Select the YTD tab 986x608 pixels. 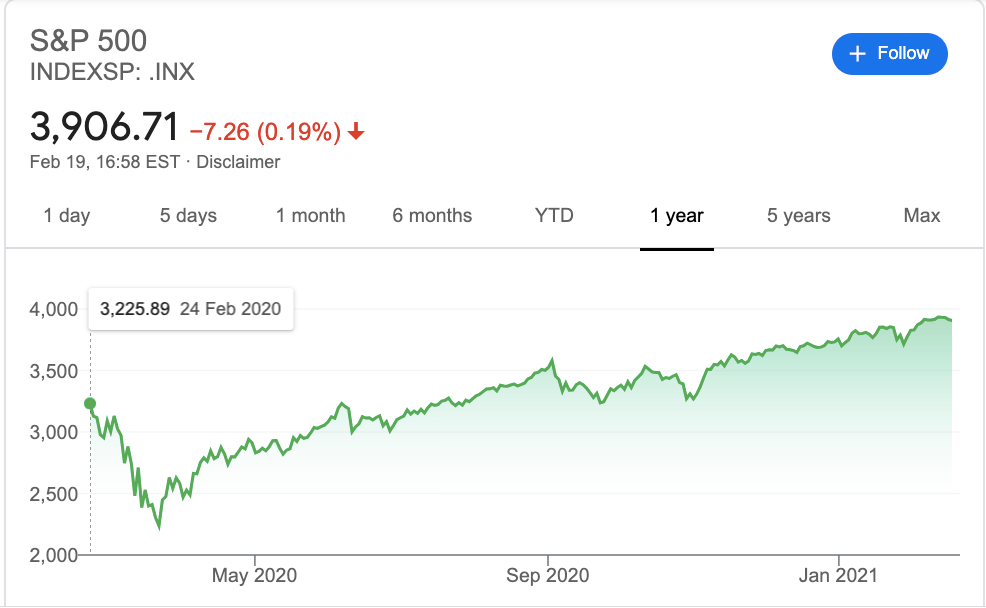pyautogui.click(x=555, y=215)
